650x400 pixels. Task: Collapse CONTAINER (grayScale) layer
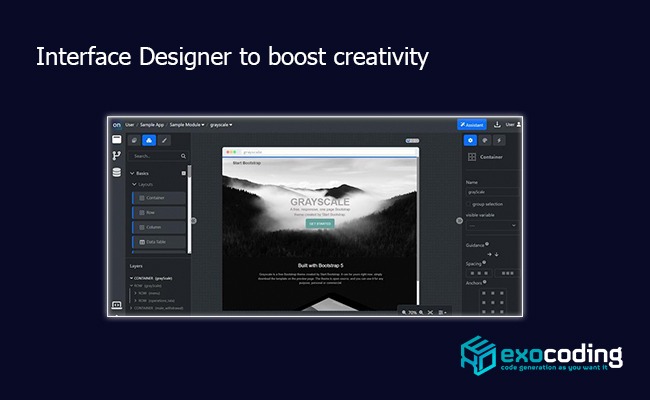pyautogui.click(x=131, y=278)
